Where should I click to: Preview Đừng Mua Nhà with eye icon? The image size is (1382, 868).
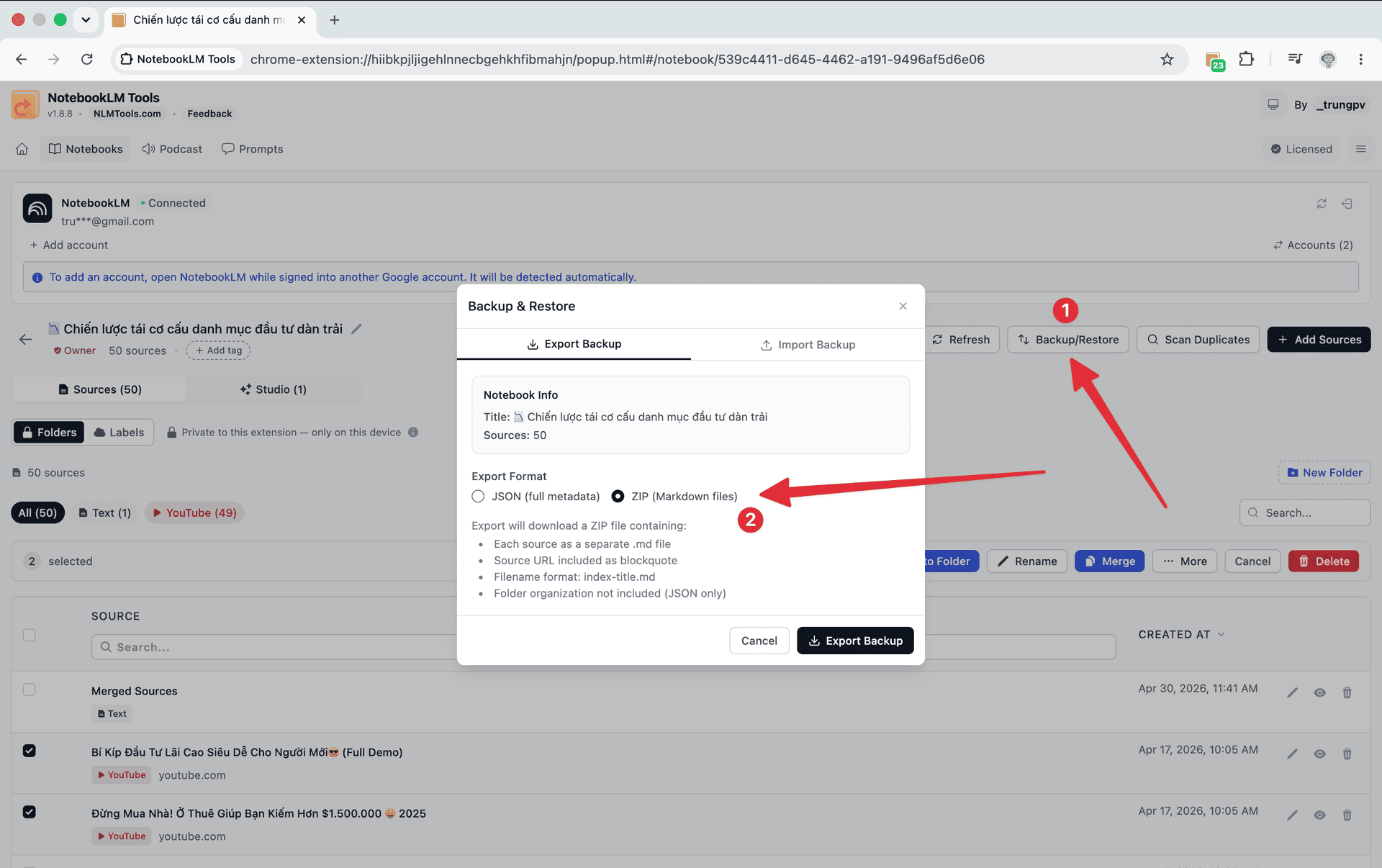(1319, 815)
